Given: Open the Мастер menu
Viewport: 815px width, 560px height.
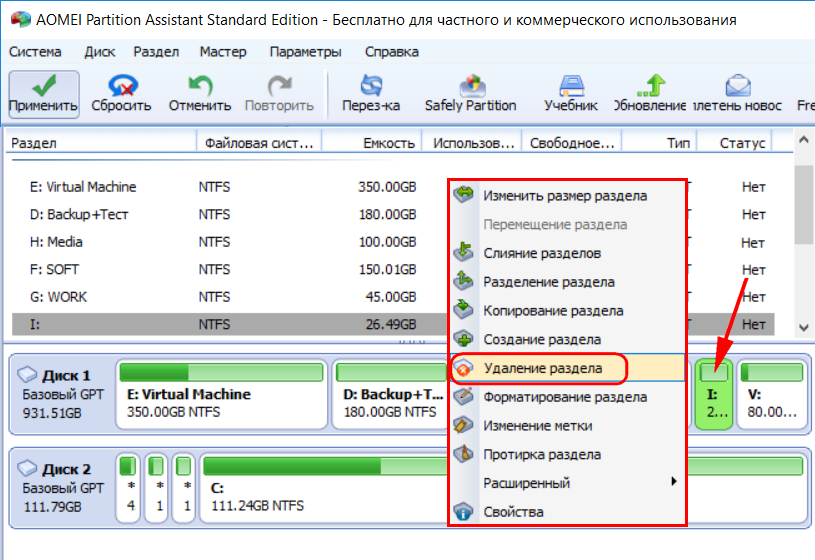Looking at the screenshot, I should (x=222, y=52).
